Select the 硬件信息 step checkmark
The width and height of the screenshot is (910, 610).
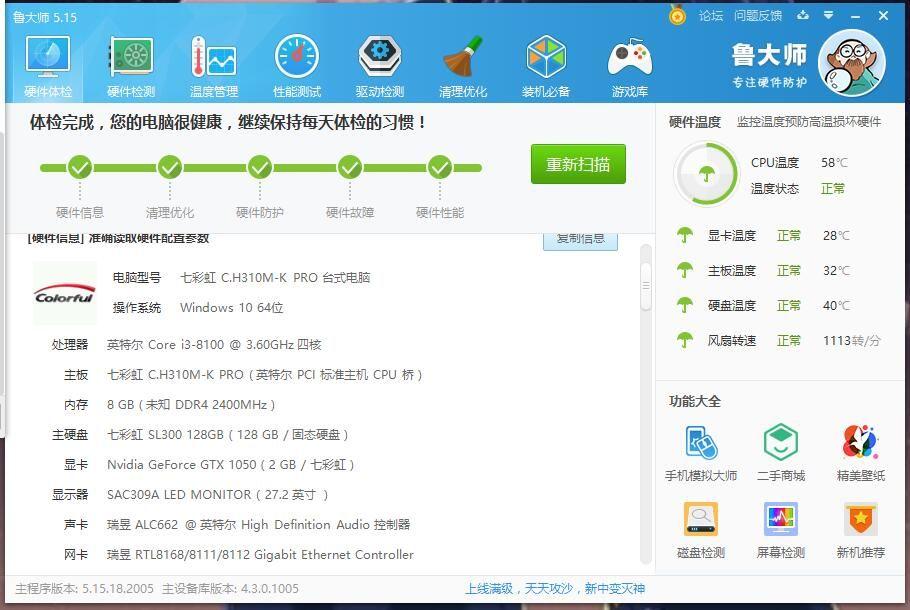pos(80,168)
